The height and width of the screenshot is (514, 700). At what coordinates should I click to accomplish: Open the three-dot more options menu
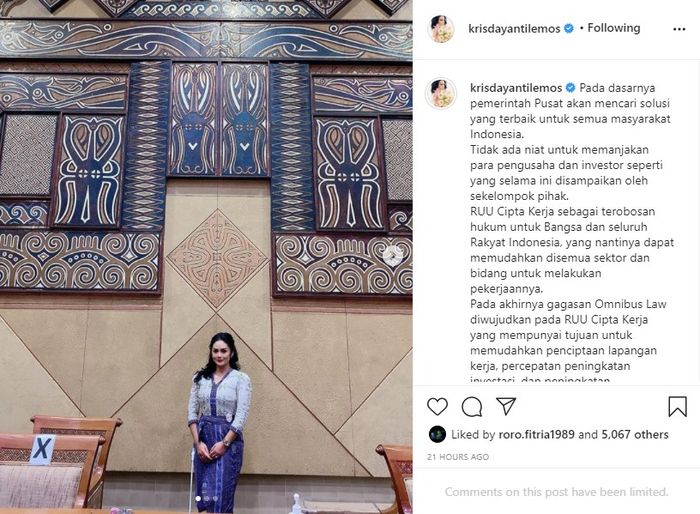[679, 29]
